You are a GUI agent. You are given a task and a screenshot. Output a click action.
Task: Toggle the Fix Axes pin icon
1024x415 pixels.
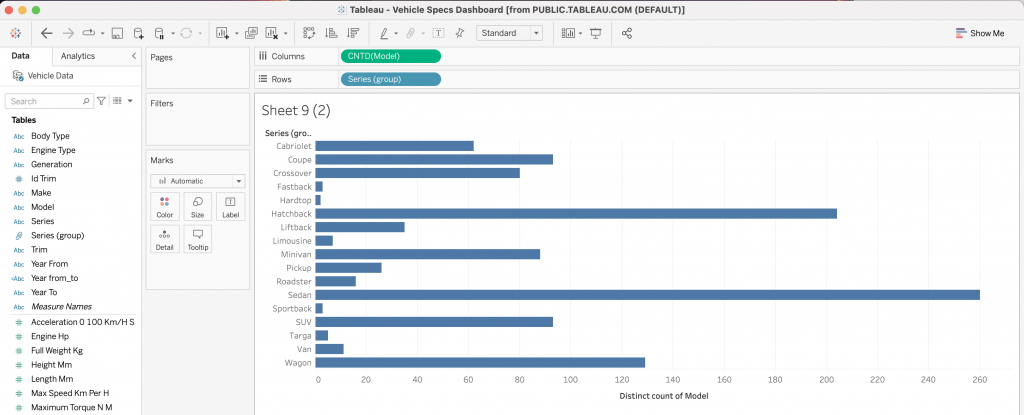(x=459, y=33)
